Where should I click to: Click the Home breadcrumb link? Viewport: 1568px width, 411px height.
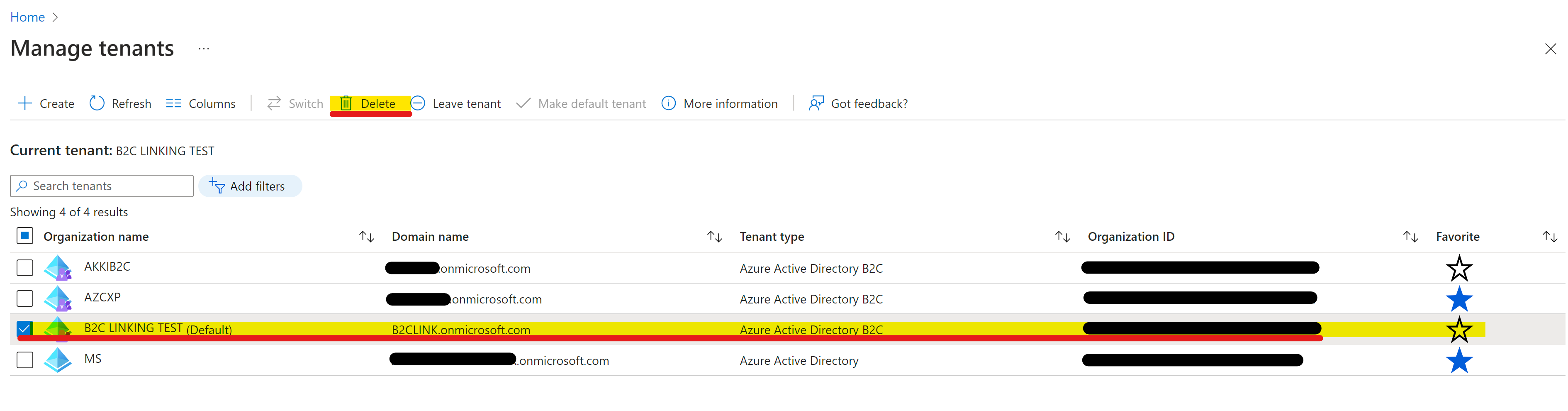pos(27,17)
